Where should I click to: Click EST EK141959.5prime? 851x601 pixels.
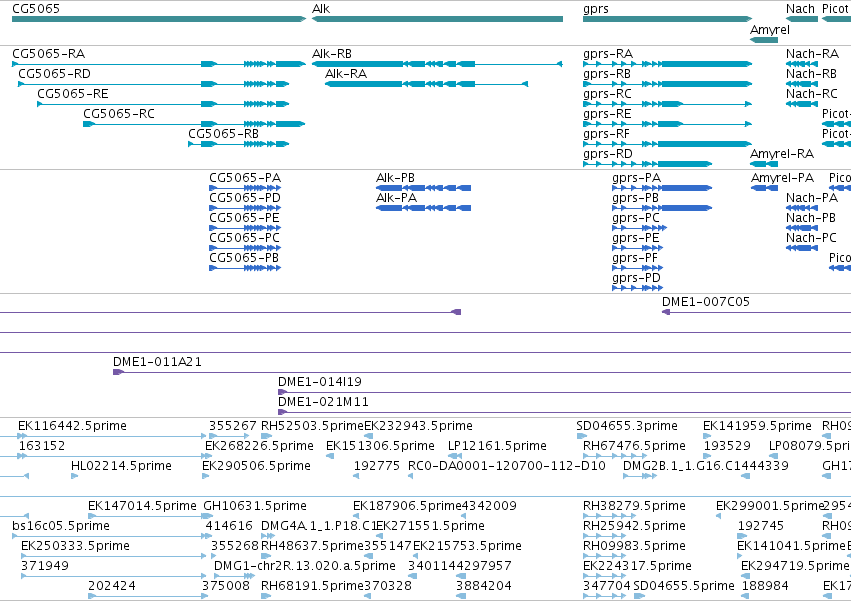(757, 426)
